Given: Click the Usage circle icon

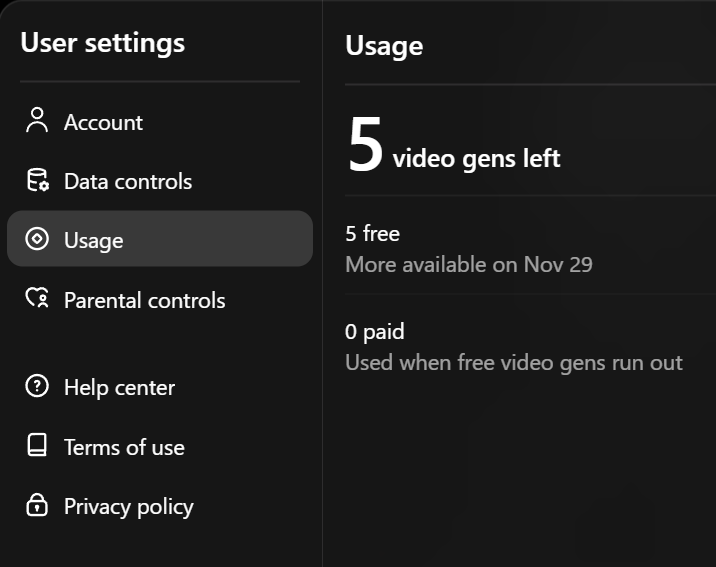Looking at the screenshot, I should coord(37,240).
